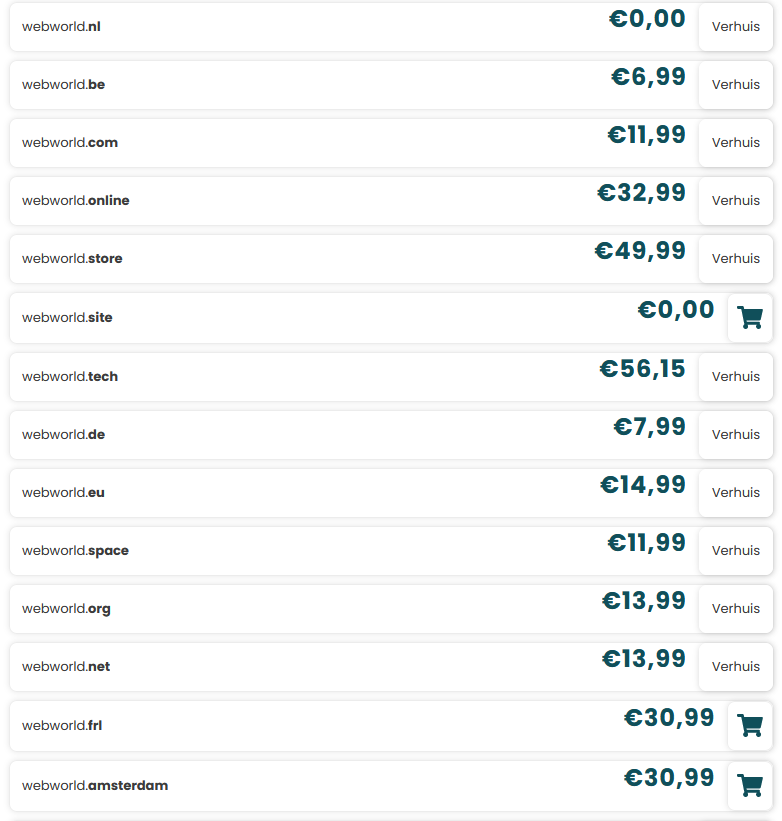The height and width of the screenshot is (821, 782).
Task: Select the webworld.online domain row
Action: point(391,201)
